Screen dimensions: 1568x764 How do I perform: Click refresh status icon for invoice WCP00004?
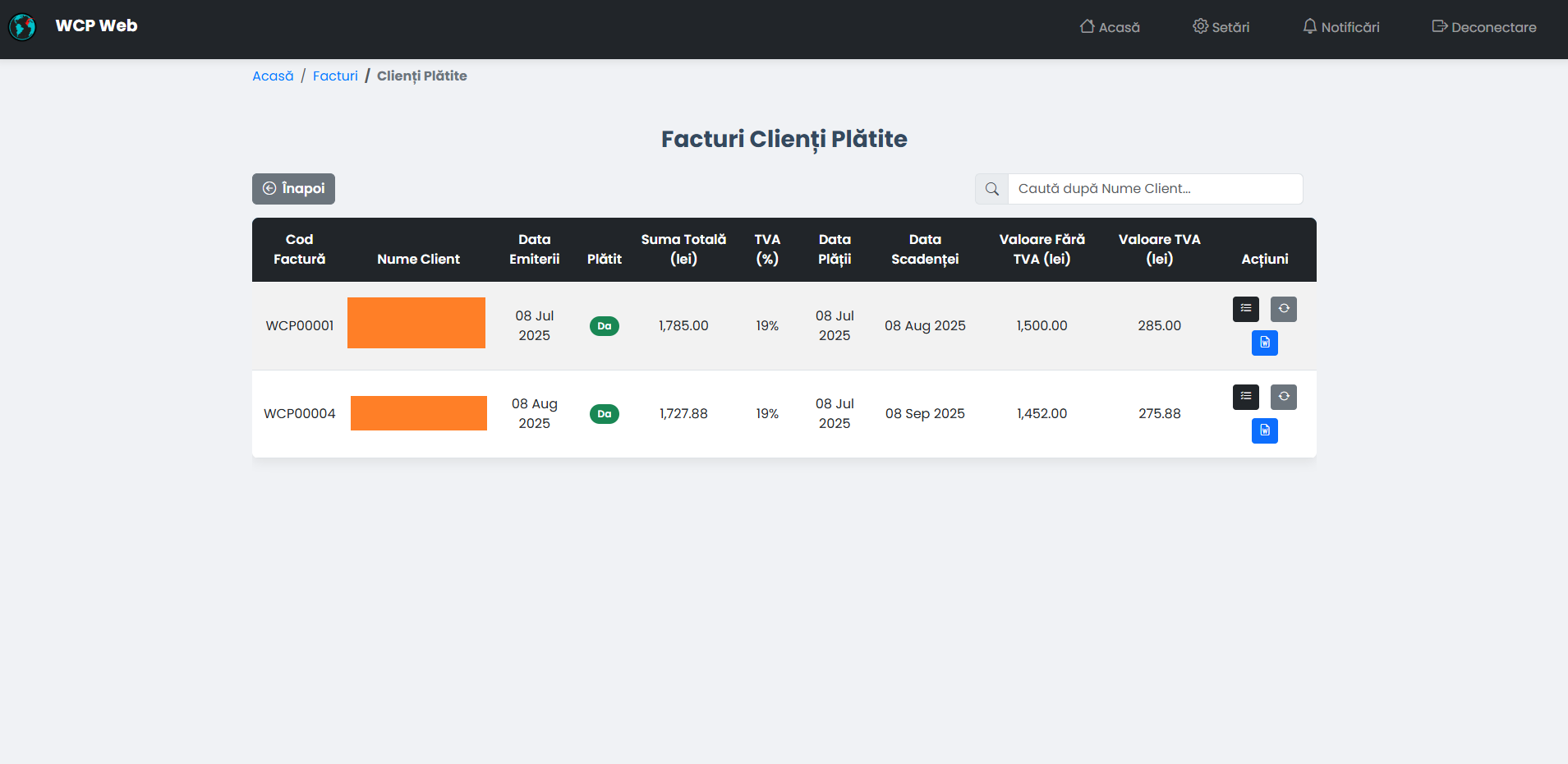pyautogui.click(x=1283, y=397)
